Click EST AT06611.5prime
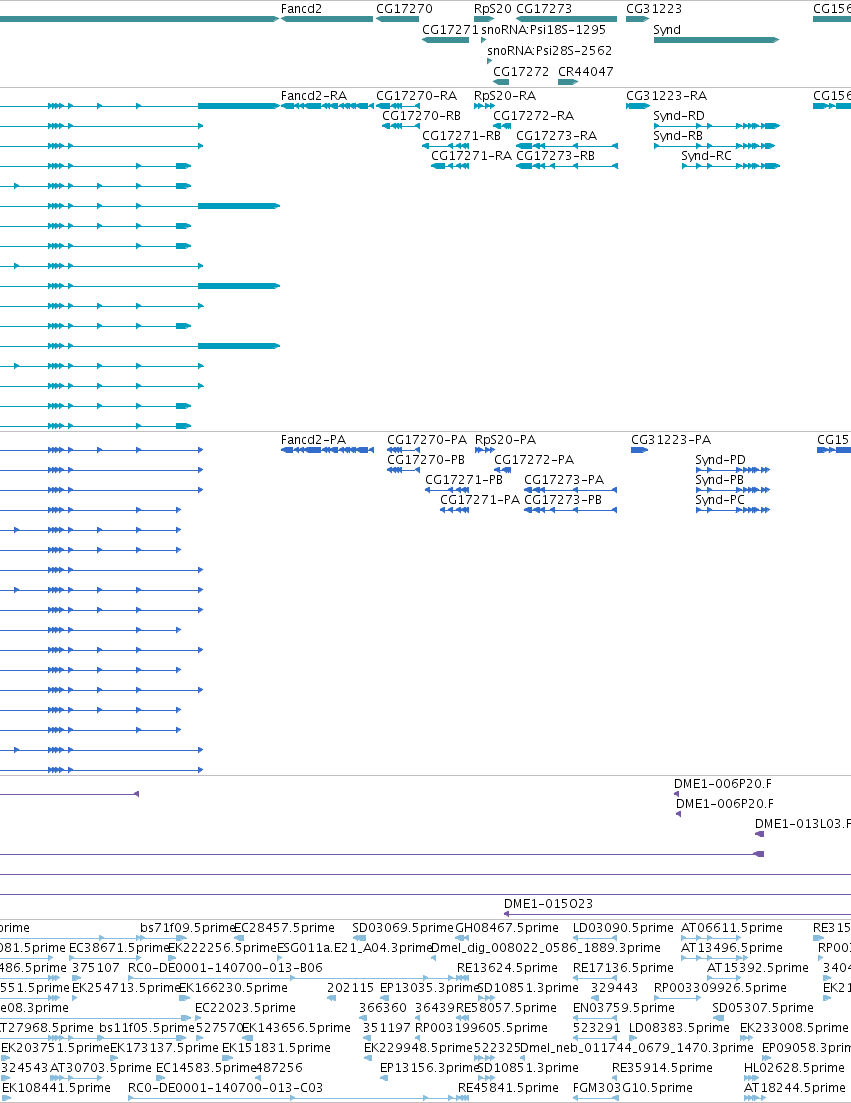 tap(731, 928)
